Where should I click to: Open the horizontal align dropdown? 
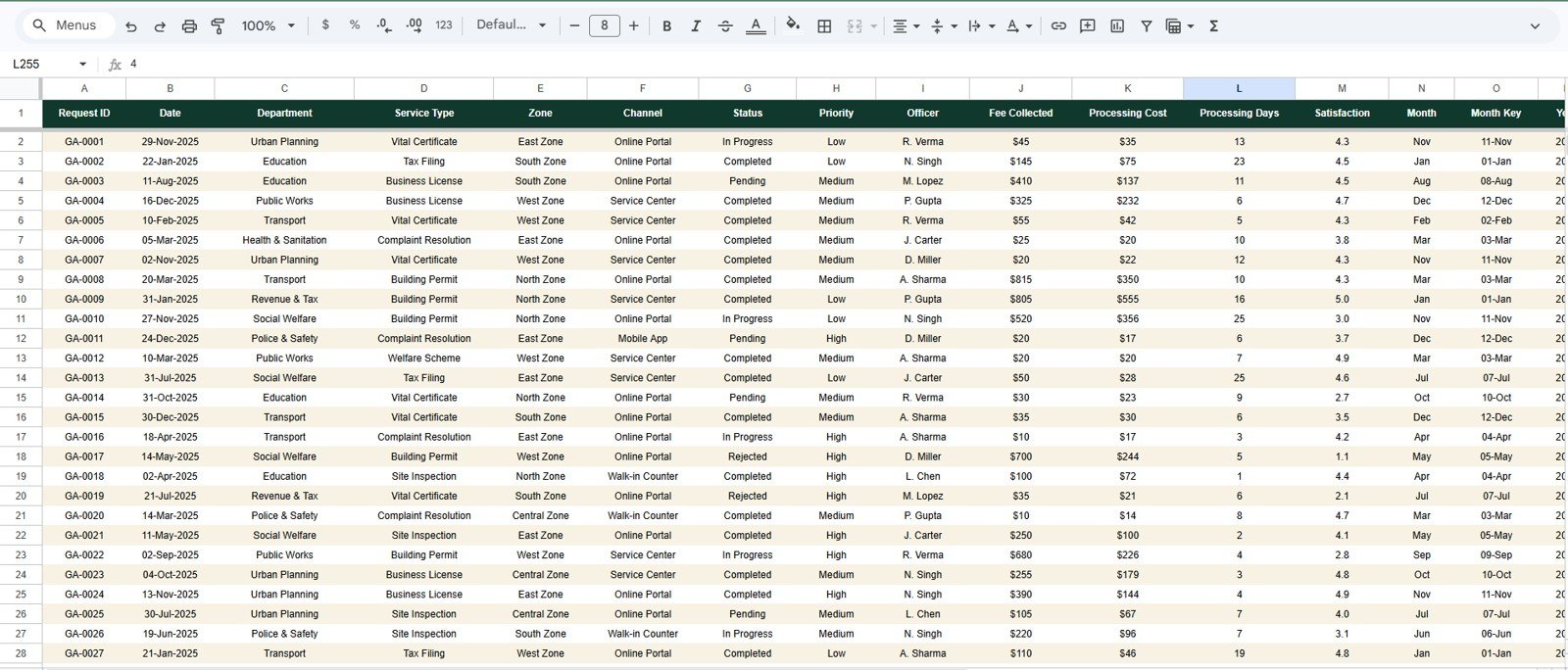coord(906,26)
